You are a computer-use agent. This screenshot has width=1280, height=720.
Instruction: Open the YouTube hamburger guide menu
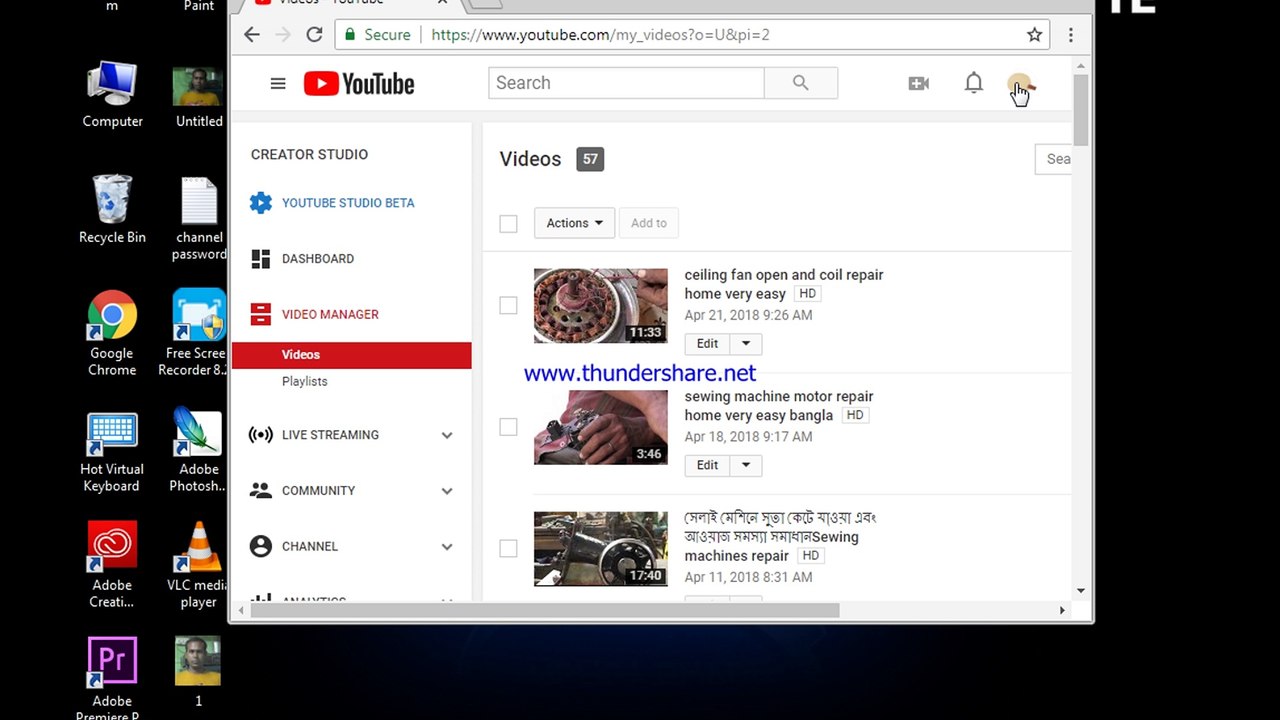(278, 83)
